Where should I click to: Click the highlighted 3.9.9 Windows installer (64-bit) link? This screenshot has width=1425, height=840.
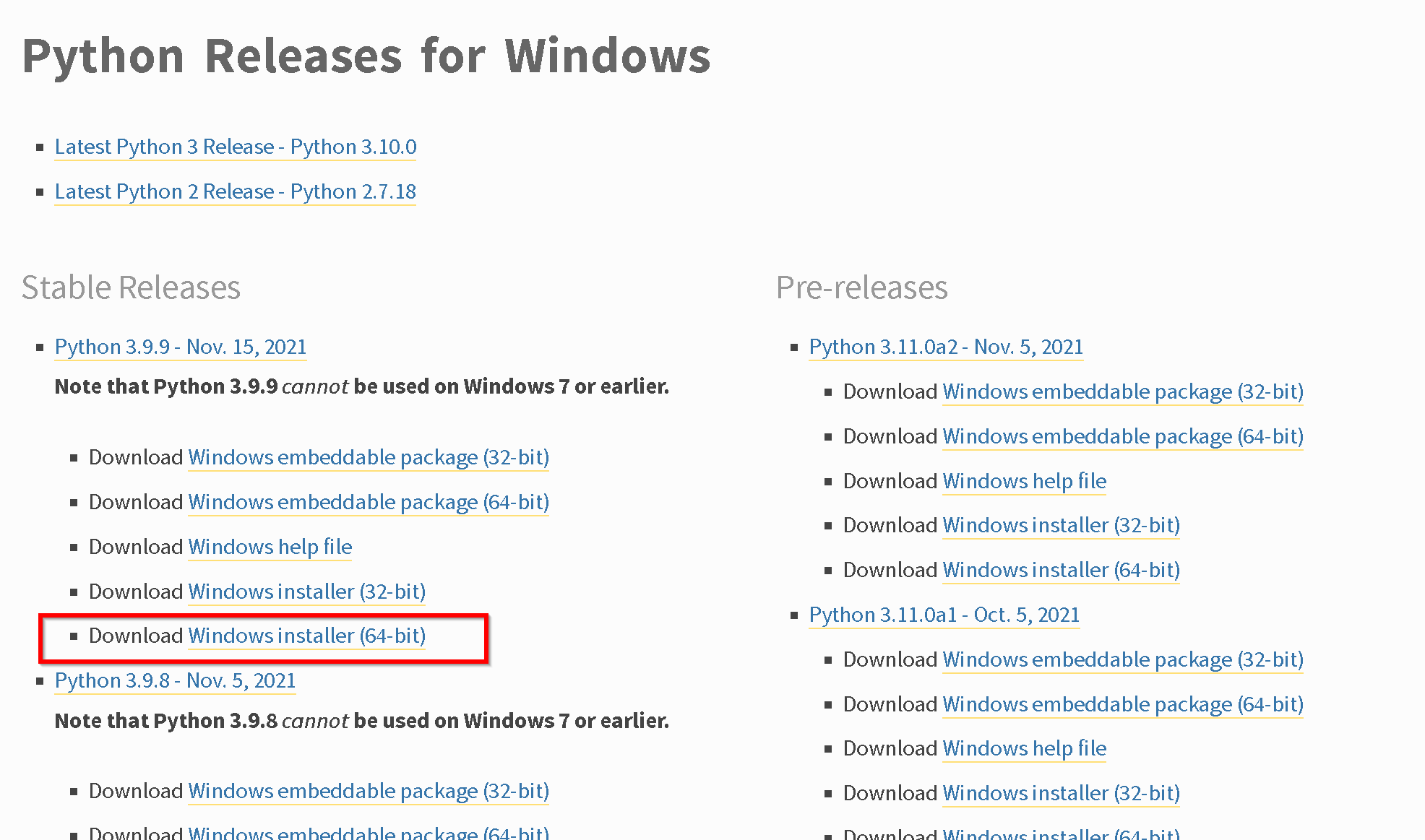click(307, 636)
